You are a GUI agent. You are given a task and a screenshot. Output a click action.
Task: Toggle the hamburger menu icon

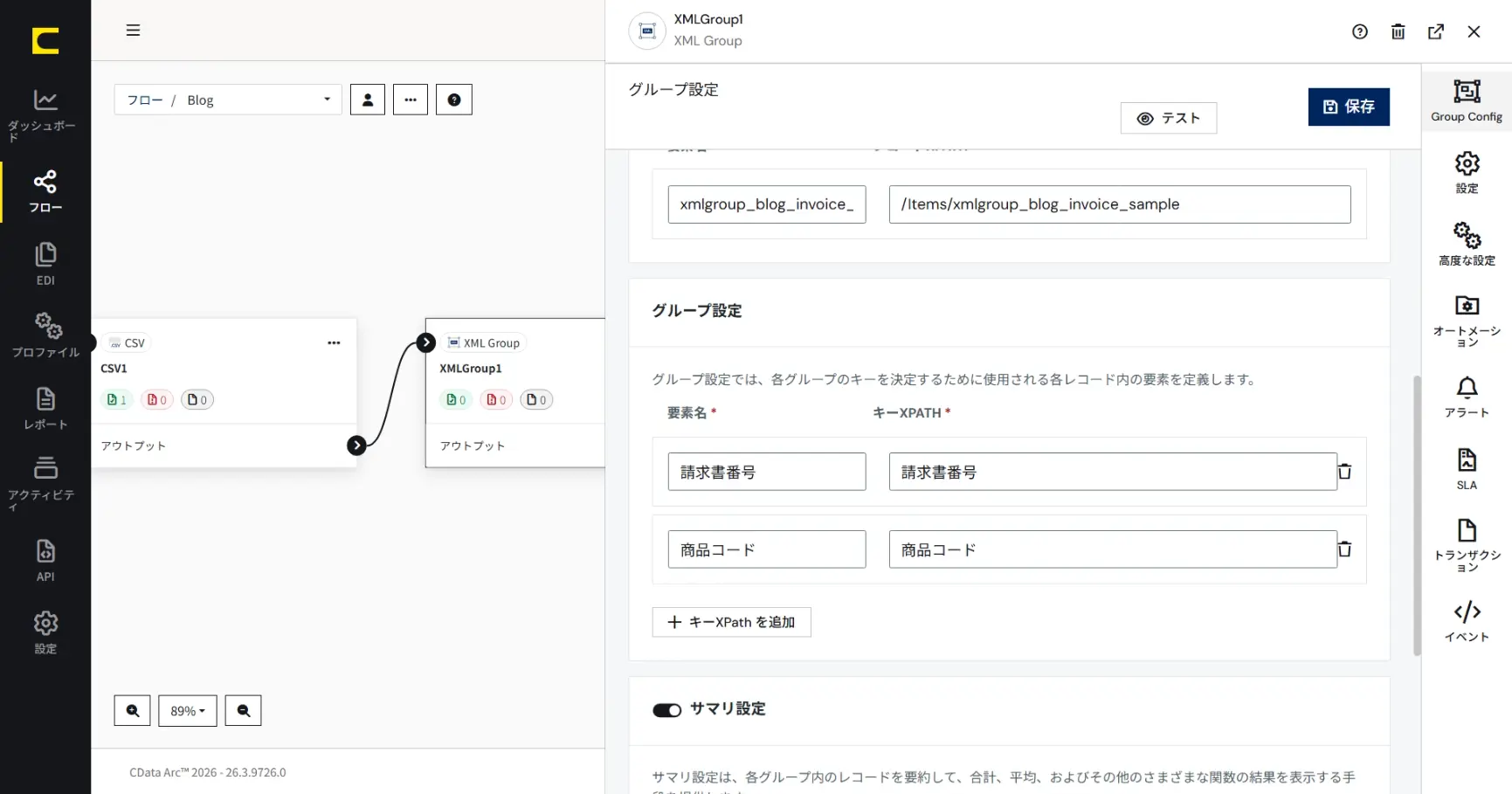click(133, 31)
